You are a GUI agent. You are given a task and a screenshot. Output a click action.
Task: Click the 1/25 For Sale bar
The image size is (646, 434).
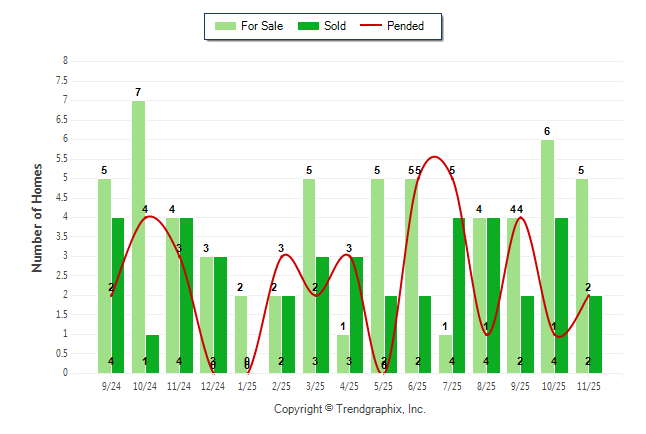coord(241,334)
